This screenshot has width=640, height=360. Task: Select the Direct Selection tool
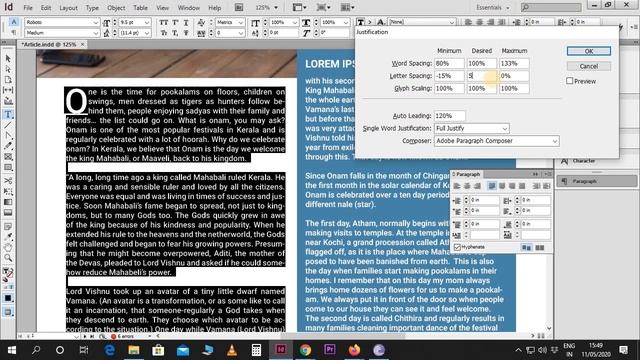click(x=8, y=69)
